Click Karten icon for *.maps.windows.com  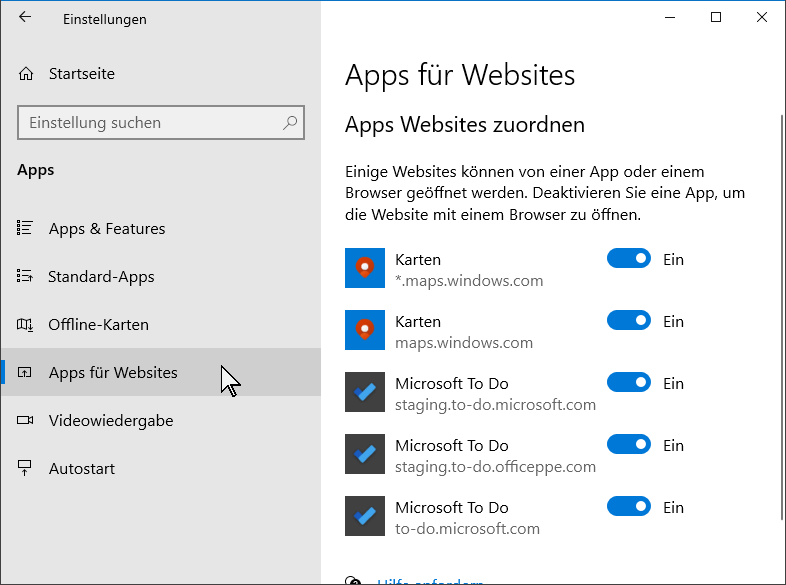click(365, 268)
